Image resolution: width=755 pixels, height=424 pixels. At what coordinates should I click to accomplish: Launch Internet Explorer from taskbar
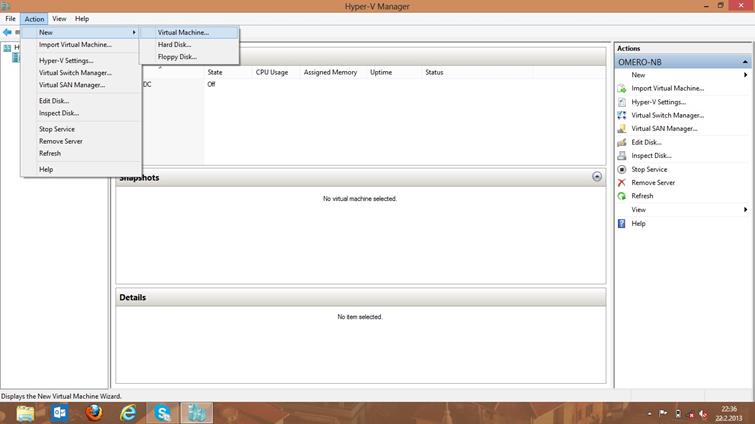[x=128, y=413]
